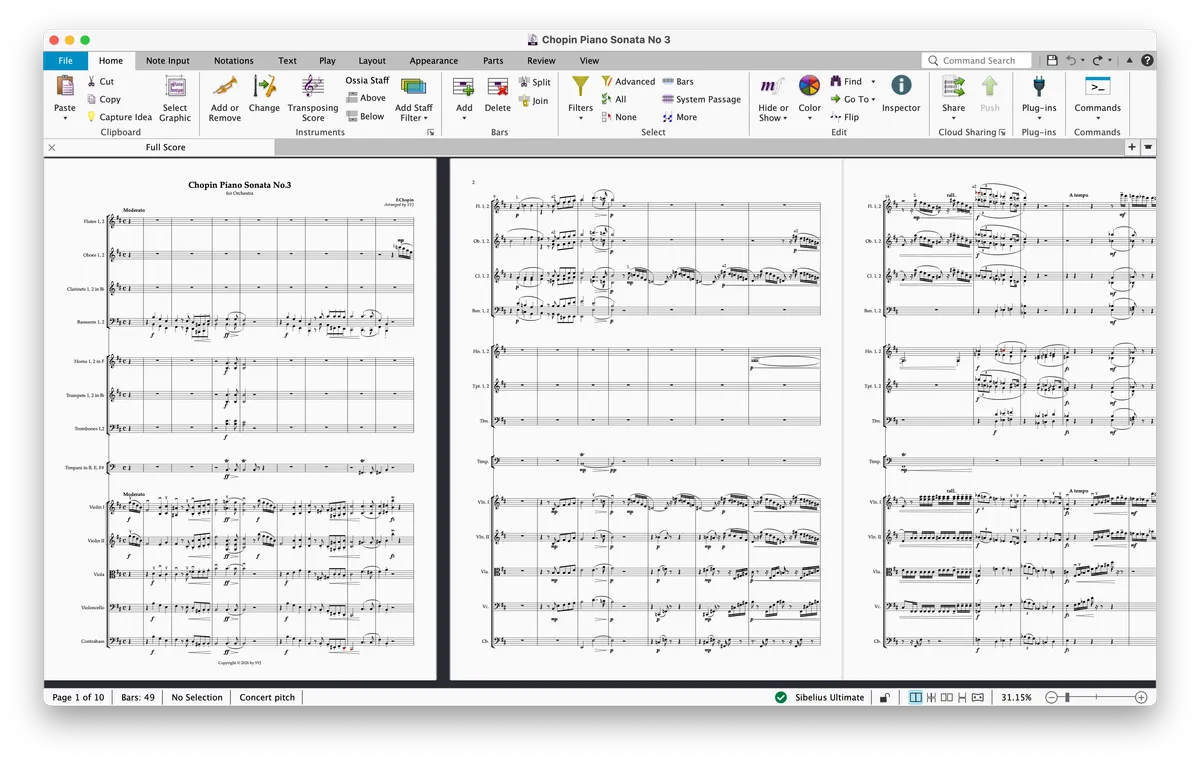Click the Join bars icon
This screenshot has height=763, width=1200.
524,101
